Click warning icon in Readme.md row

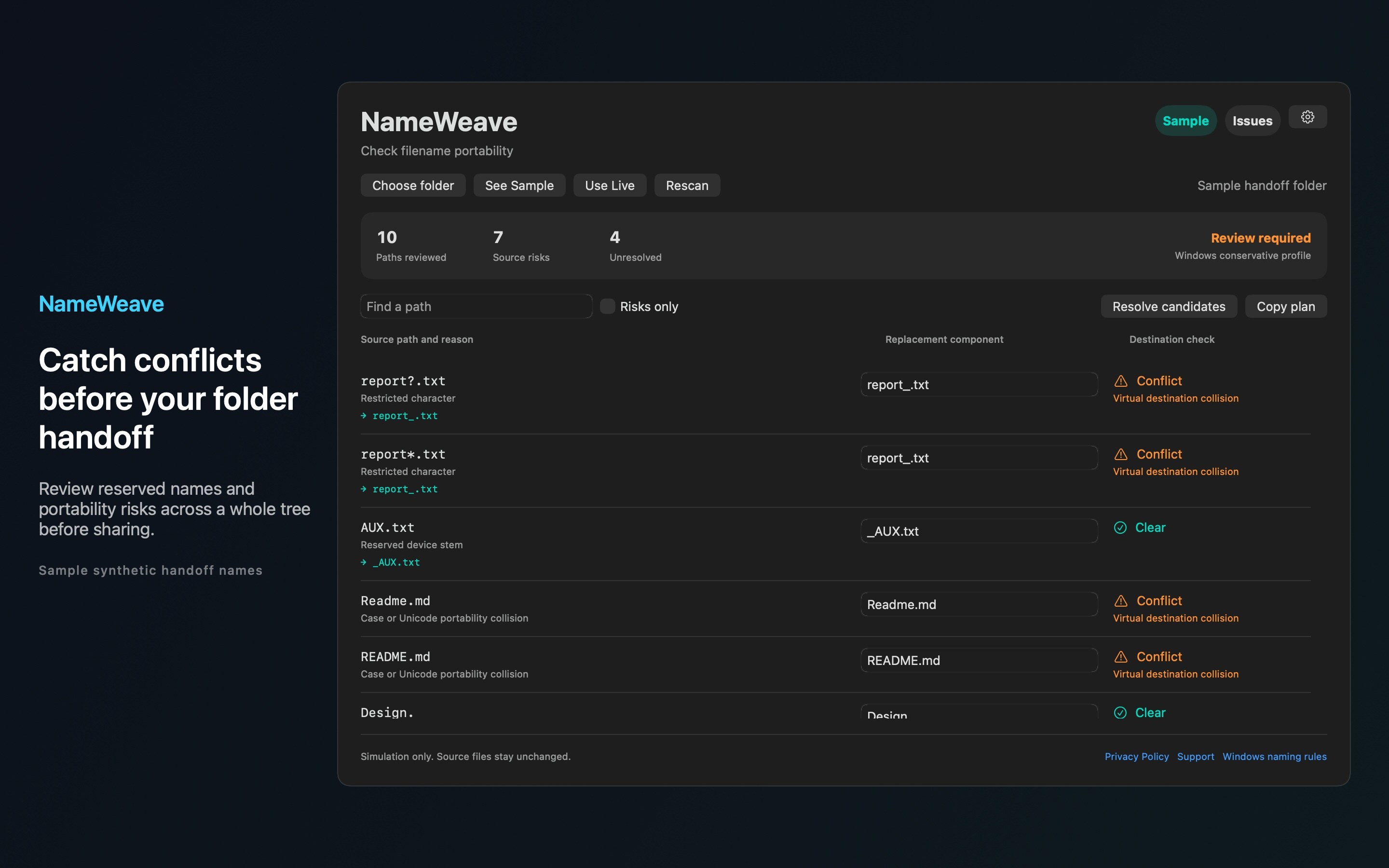click(x=1120, y=600)
